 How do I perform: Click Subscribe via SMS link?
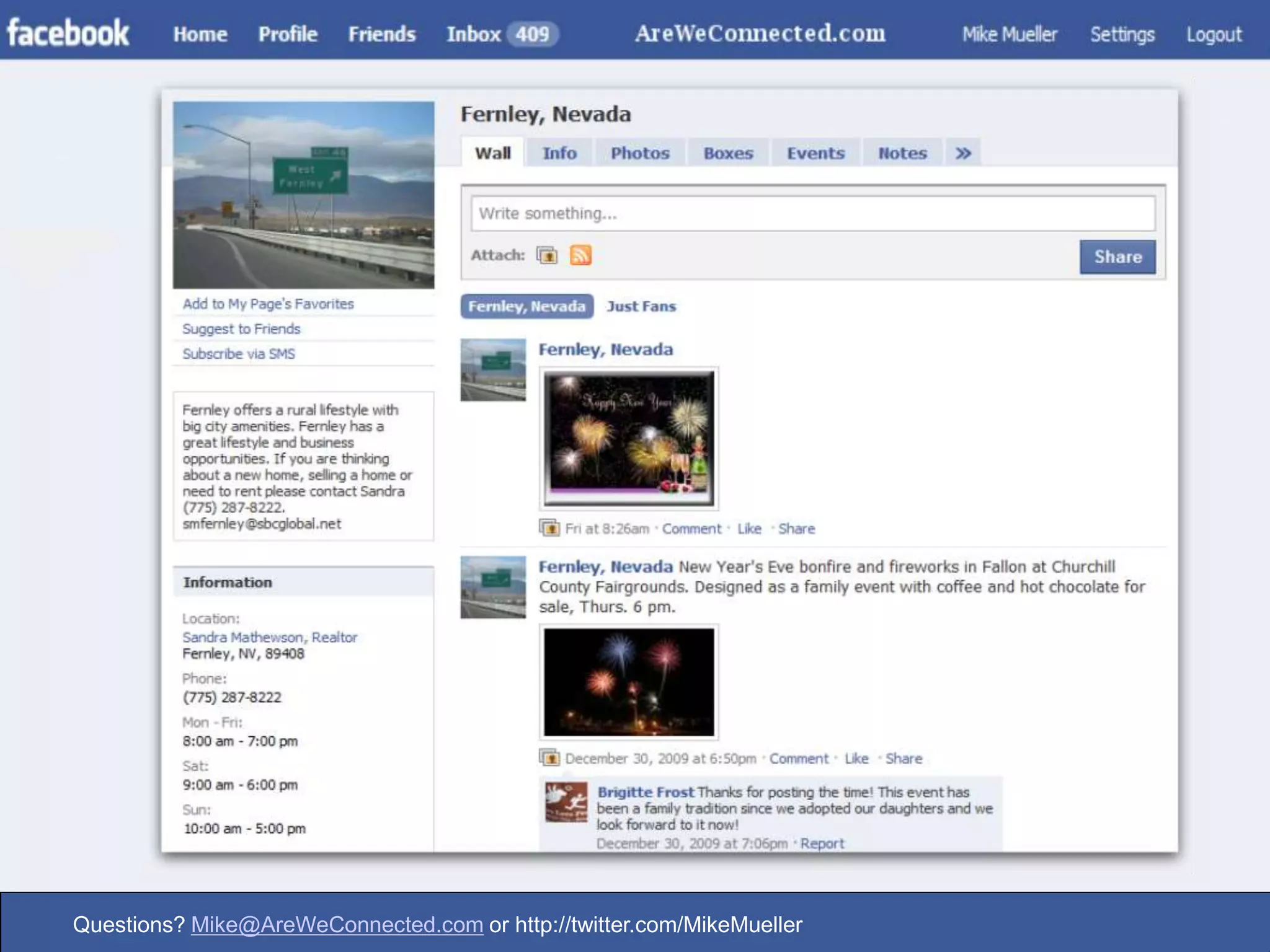(x=239, y=354)
